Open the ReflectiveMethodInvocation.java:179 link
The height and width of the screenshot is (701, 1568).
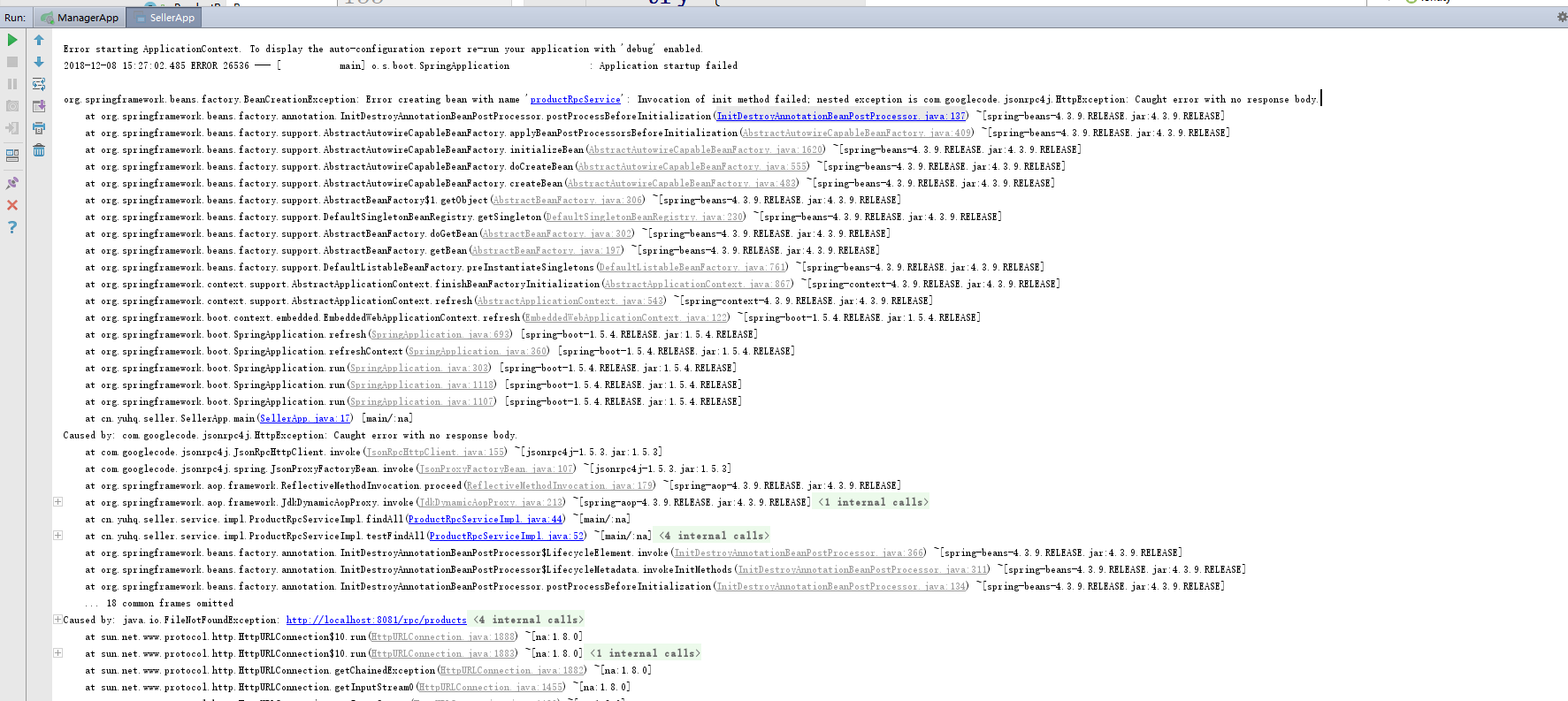[x=560, y=486]
